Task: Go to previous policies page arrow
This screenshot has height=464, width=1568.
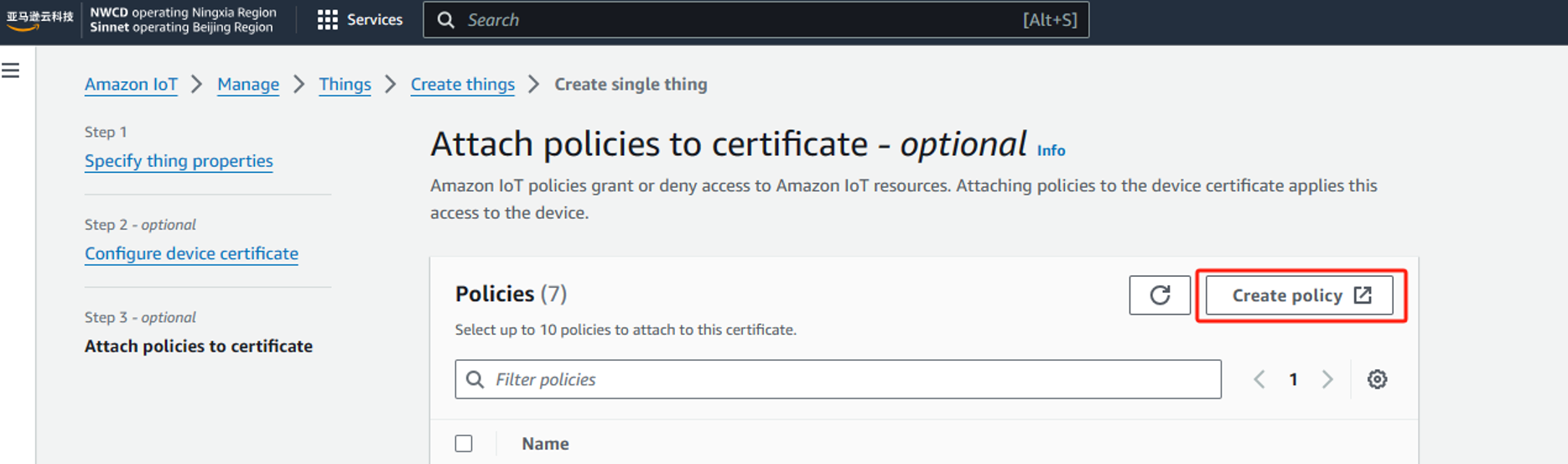Action: tap(1259, 379)
